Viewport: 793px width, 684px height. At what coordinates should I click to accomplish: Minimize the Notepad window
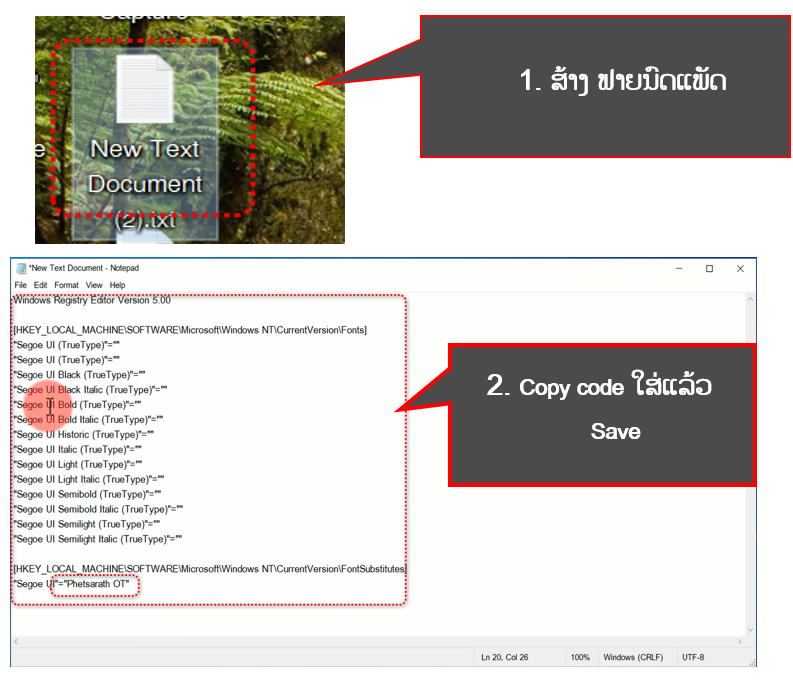(x=677, y=268)
